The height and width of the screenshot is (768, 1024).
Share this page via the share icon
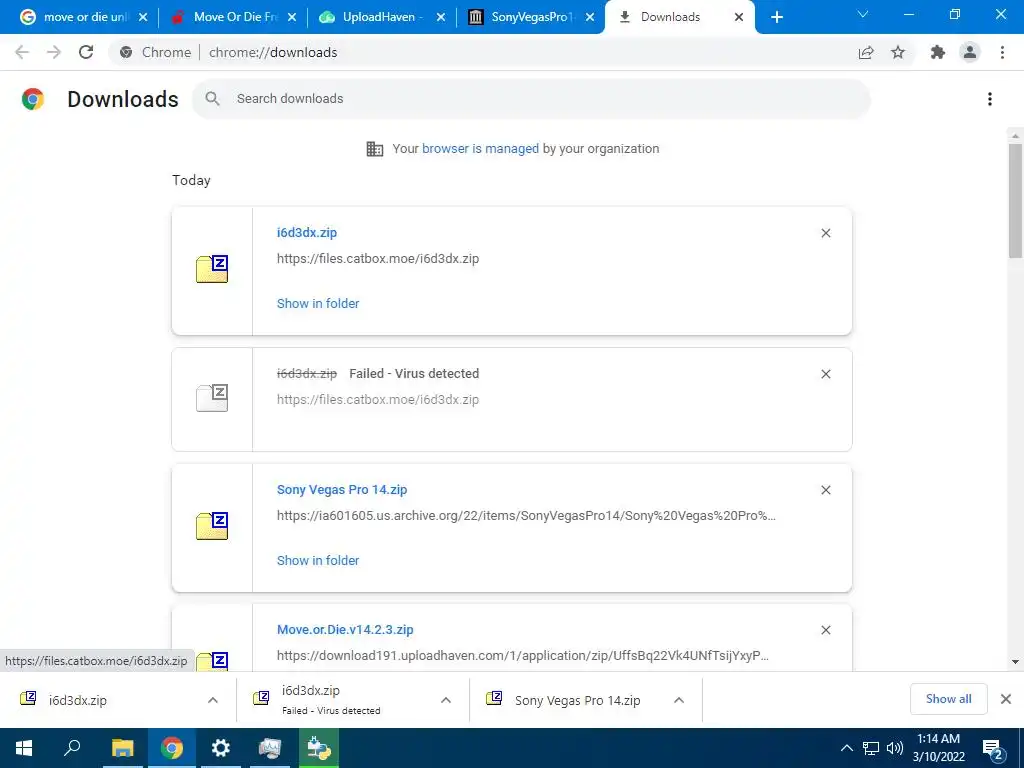point(866,52)
